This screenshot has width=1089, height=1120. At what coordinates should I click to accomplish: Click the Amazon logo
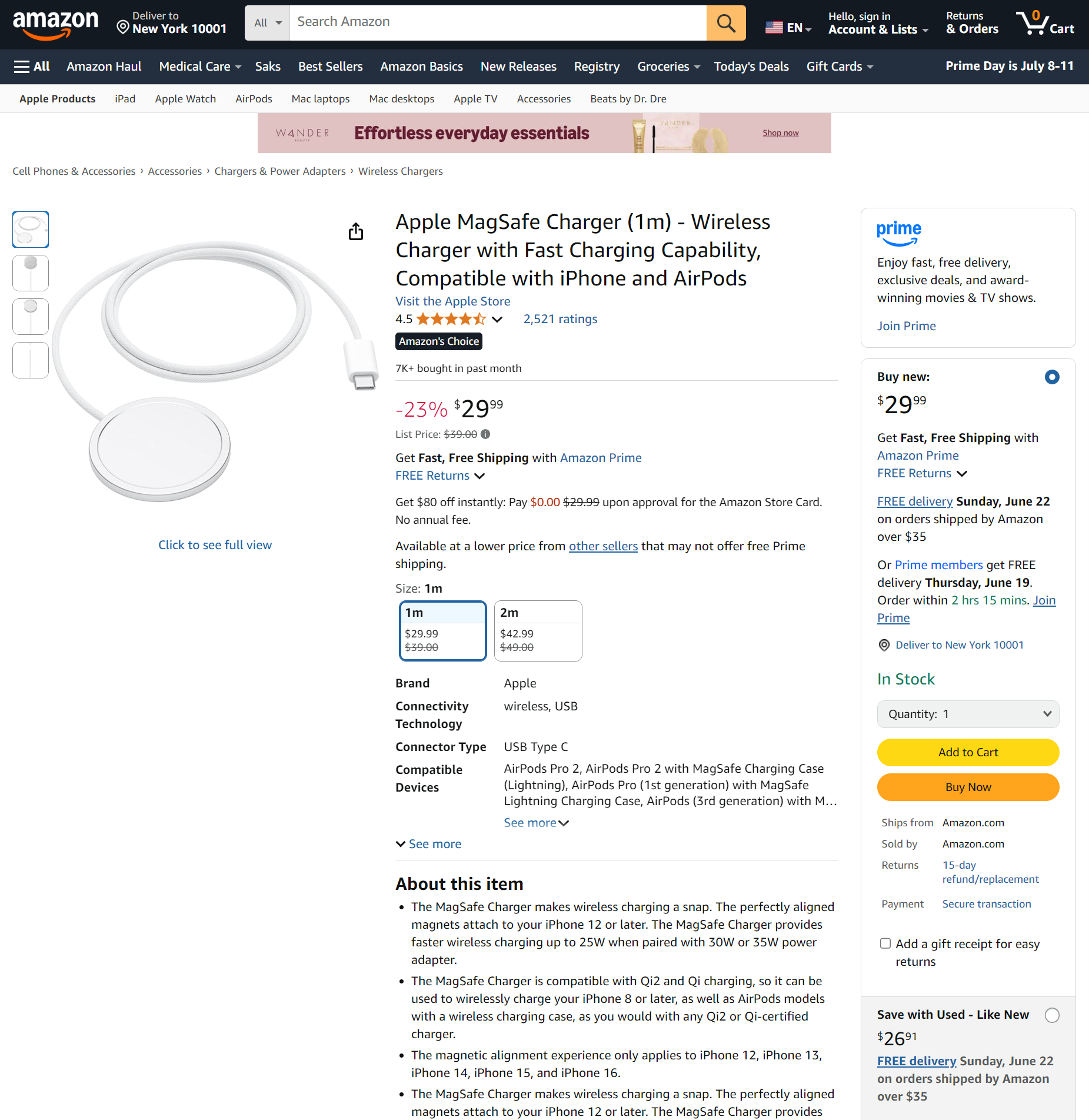pos(56,24)
